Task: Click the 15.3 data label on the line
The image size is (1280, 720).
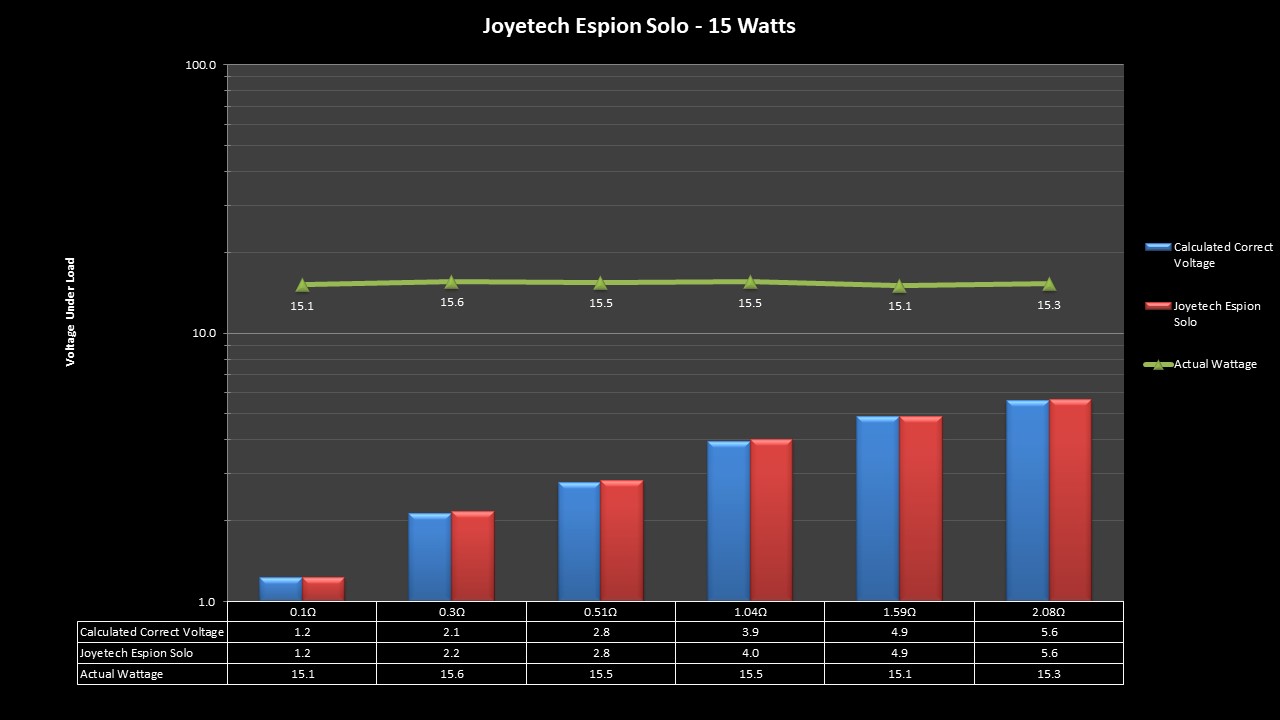Action: [1049, 305]
